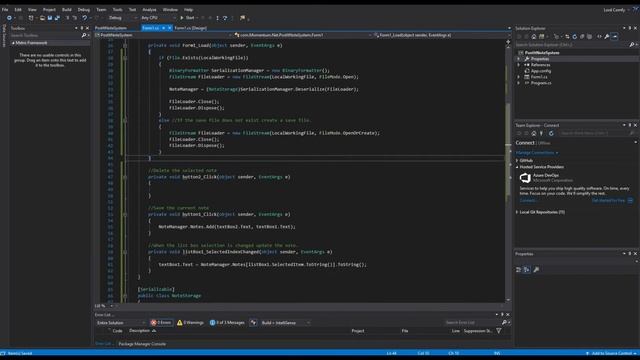Click the Start debugging play button
Viewport: 640px width, 360px height.
pyautogui.click(x=182, y=18)
